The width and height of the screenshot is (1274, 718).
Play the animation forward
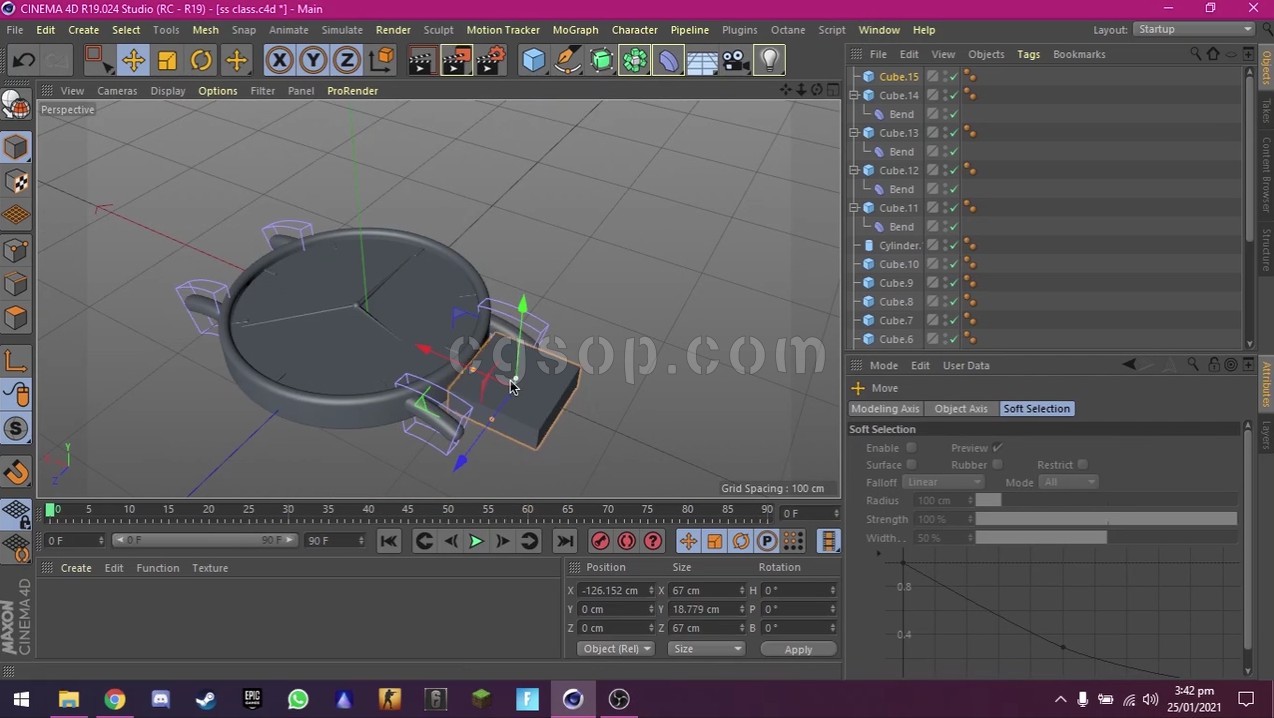click(476, 541)
